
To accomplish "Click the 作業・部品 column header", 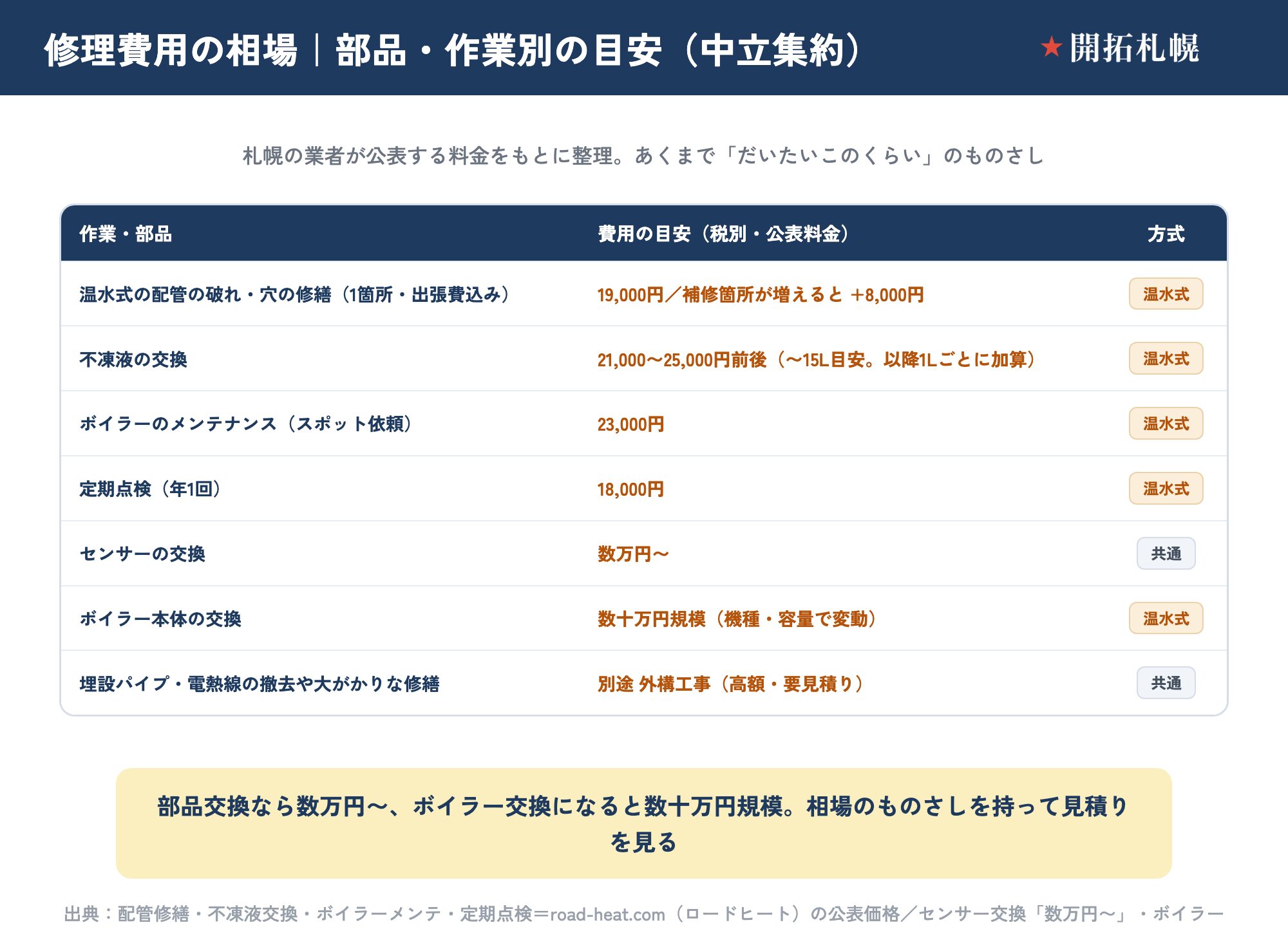I will coord(126,234).
